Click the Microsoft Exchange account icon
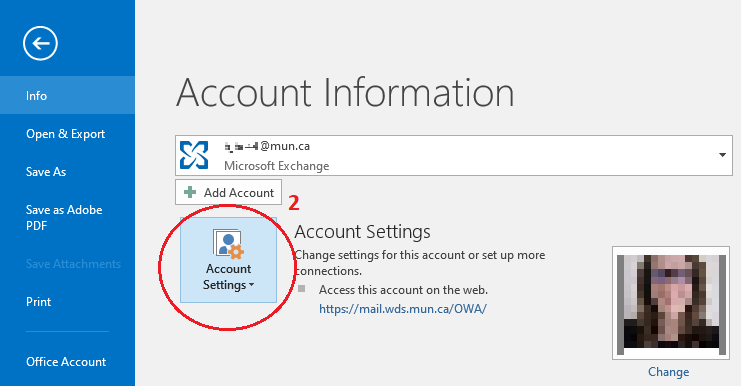Image resolution: width=741 pixels, height=386 pixels. [x=194, y=155]
